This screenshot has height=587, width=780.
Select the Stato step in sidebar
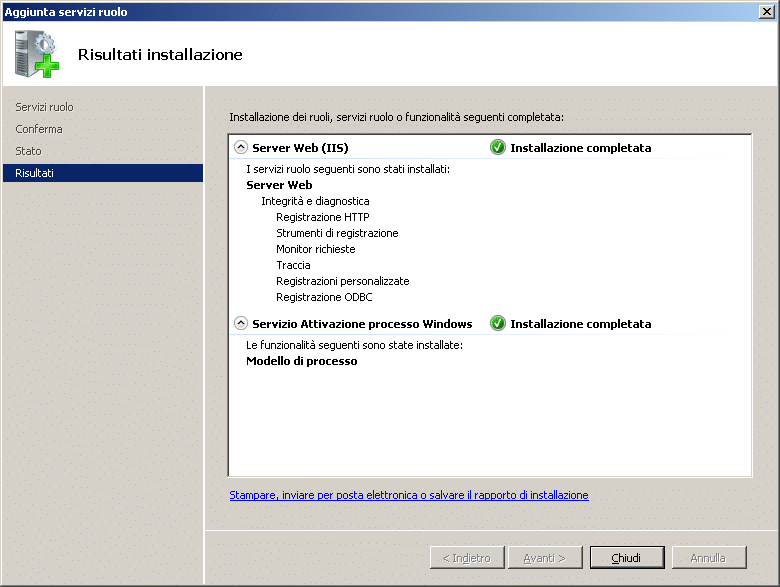[x=28, y=151]
